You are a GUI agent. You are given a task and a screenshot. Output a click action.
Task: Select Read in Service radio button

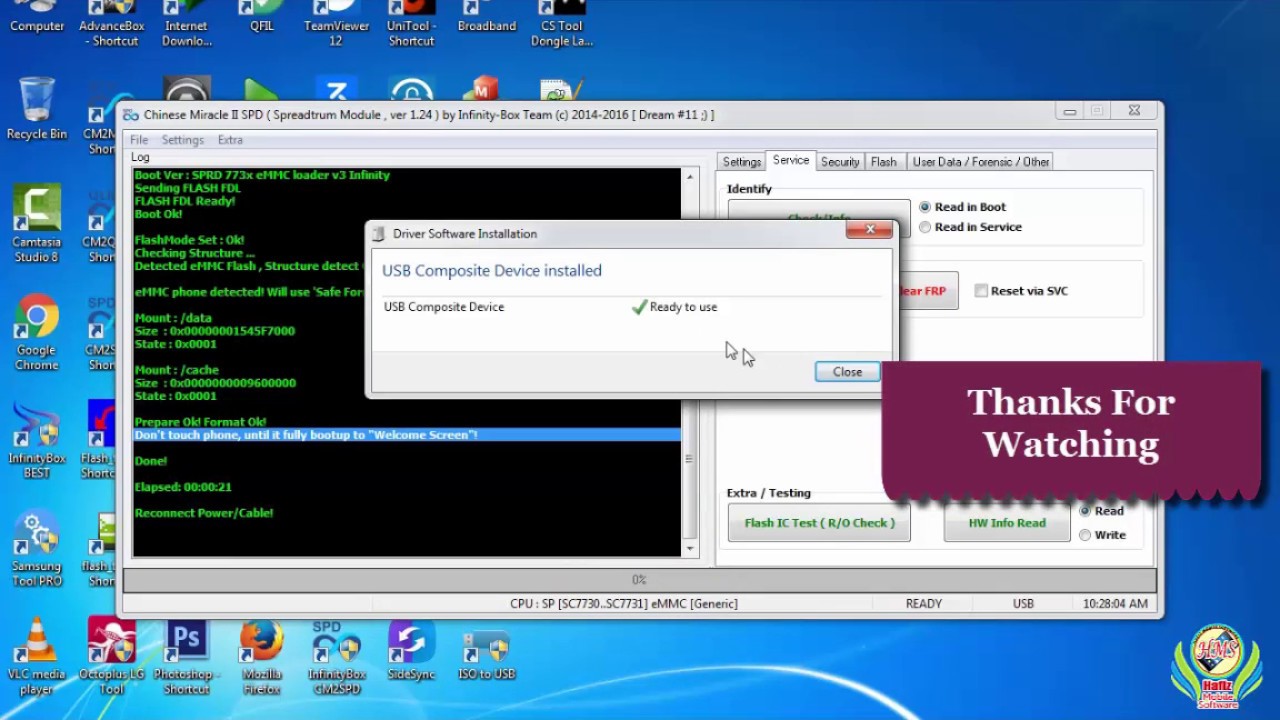[x=925, y=227]
